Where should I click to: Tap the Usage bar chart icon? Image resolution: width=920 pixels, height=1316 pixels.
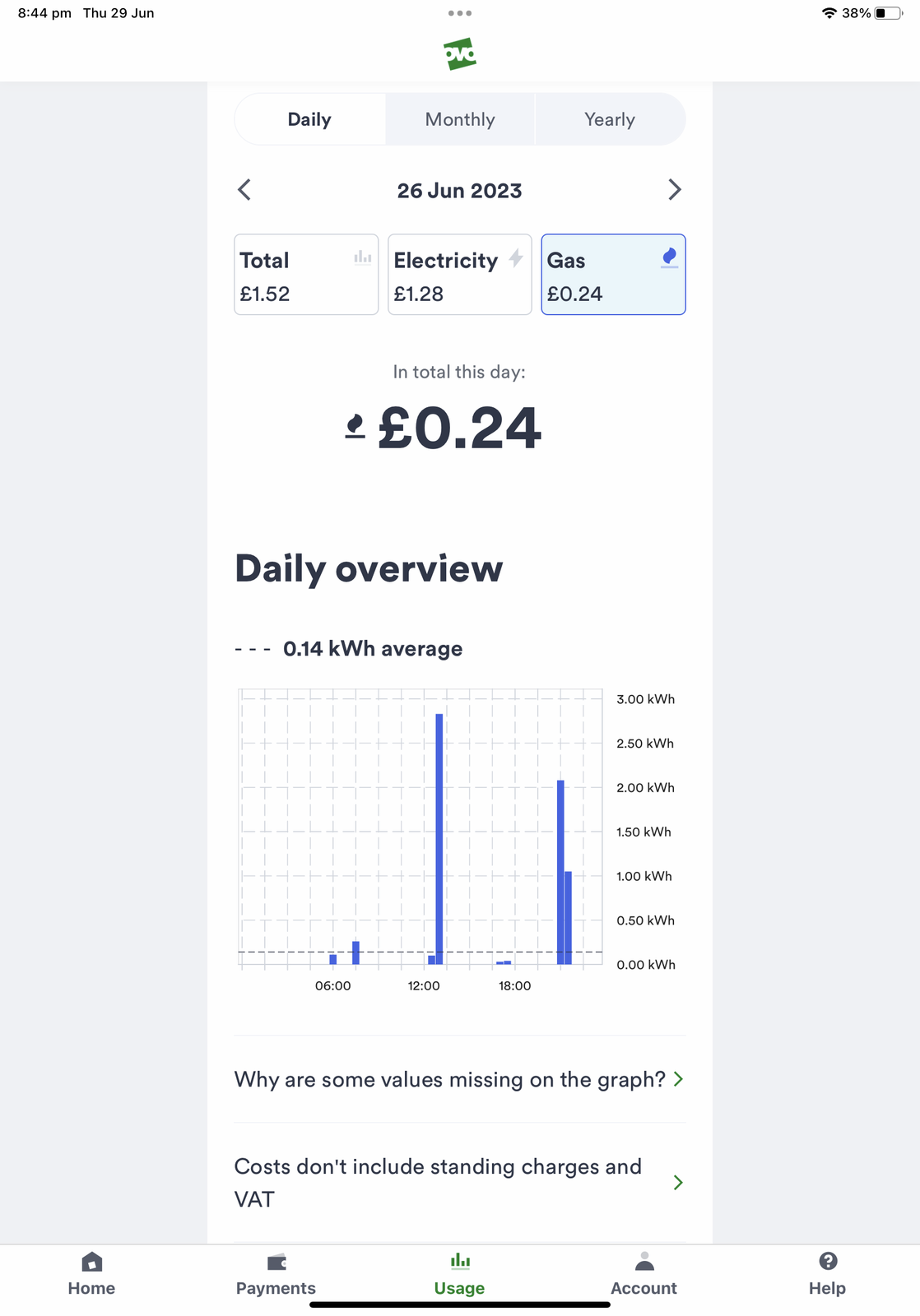point(460,1261)
